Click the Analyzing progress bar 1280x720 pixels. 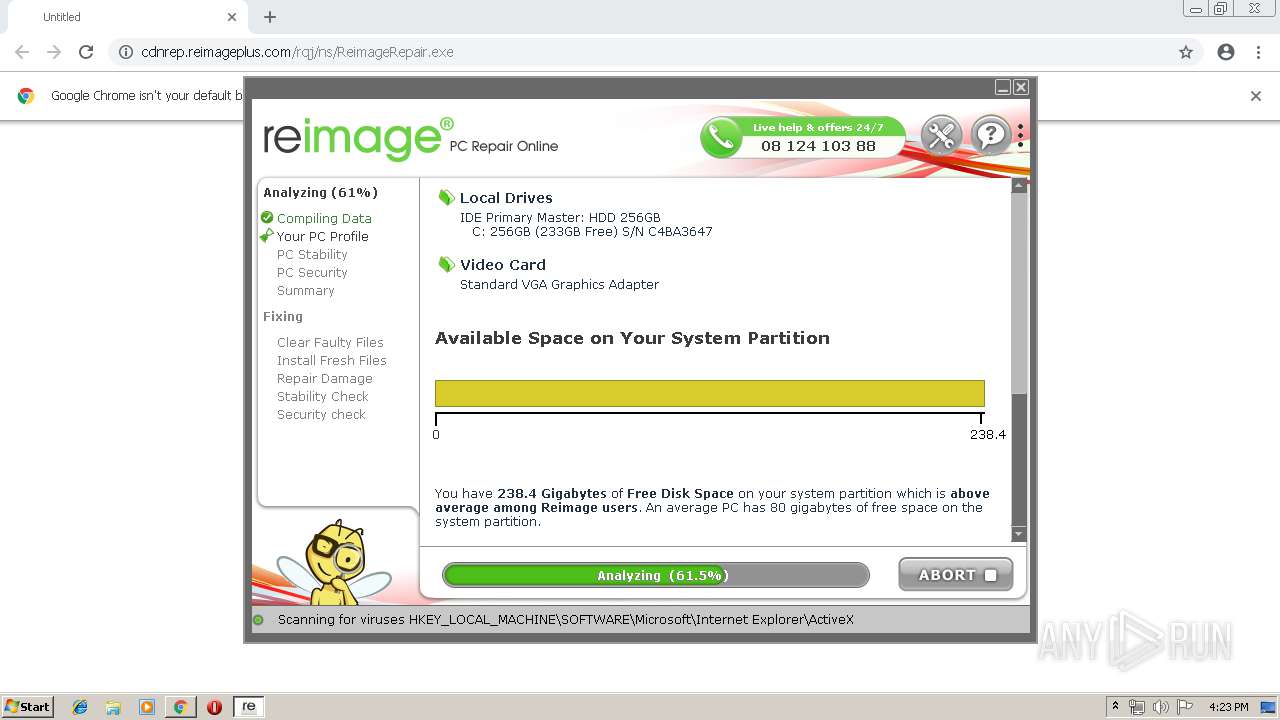(656, 575)
